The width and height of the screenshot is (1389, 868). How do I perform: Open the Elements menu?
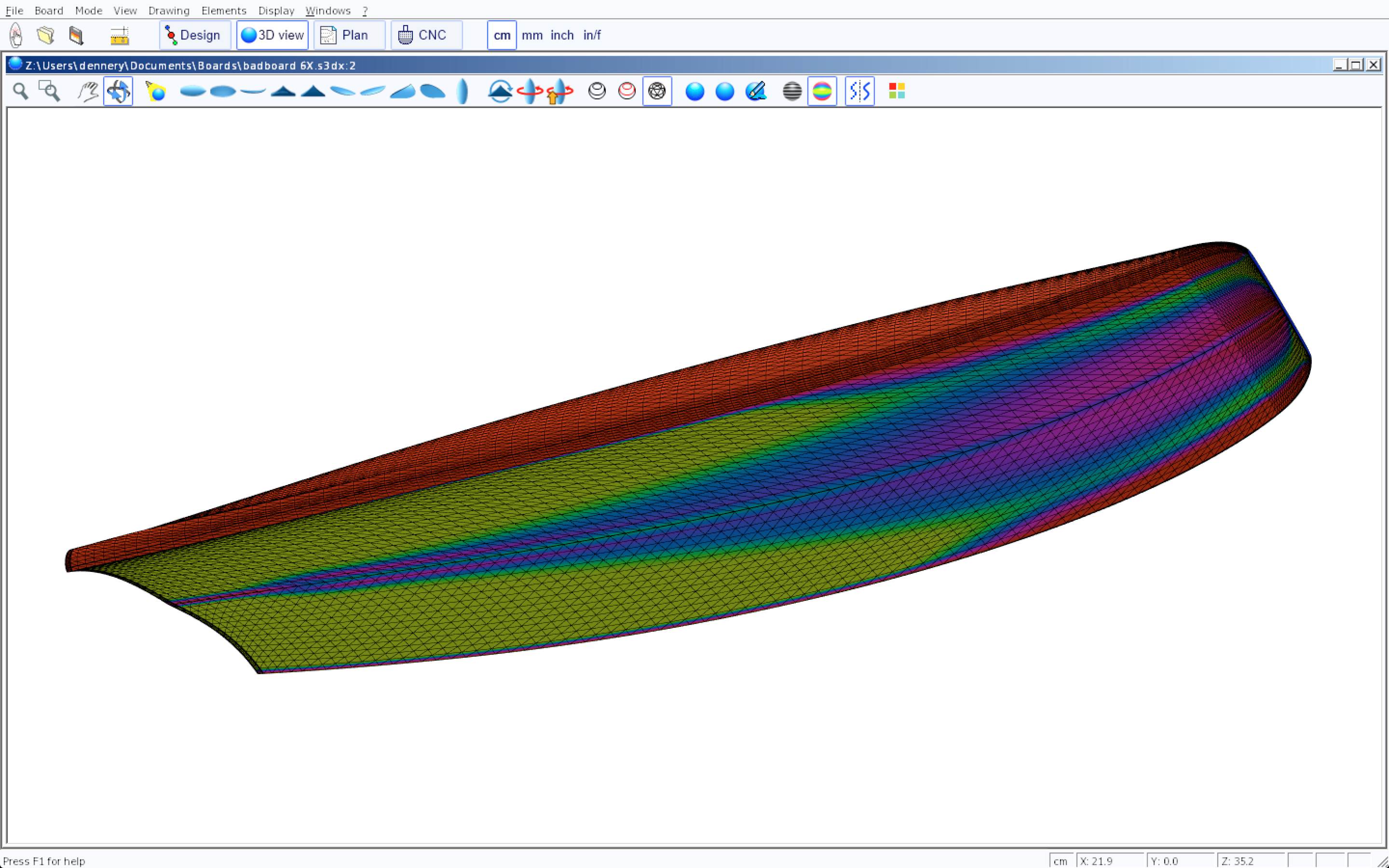point(224,10)
